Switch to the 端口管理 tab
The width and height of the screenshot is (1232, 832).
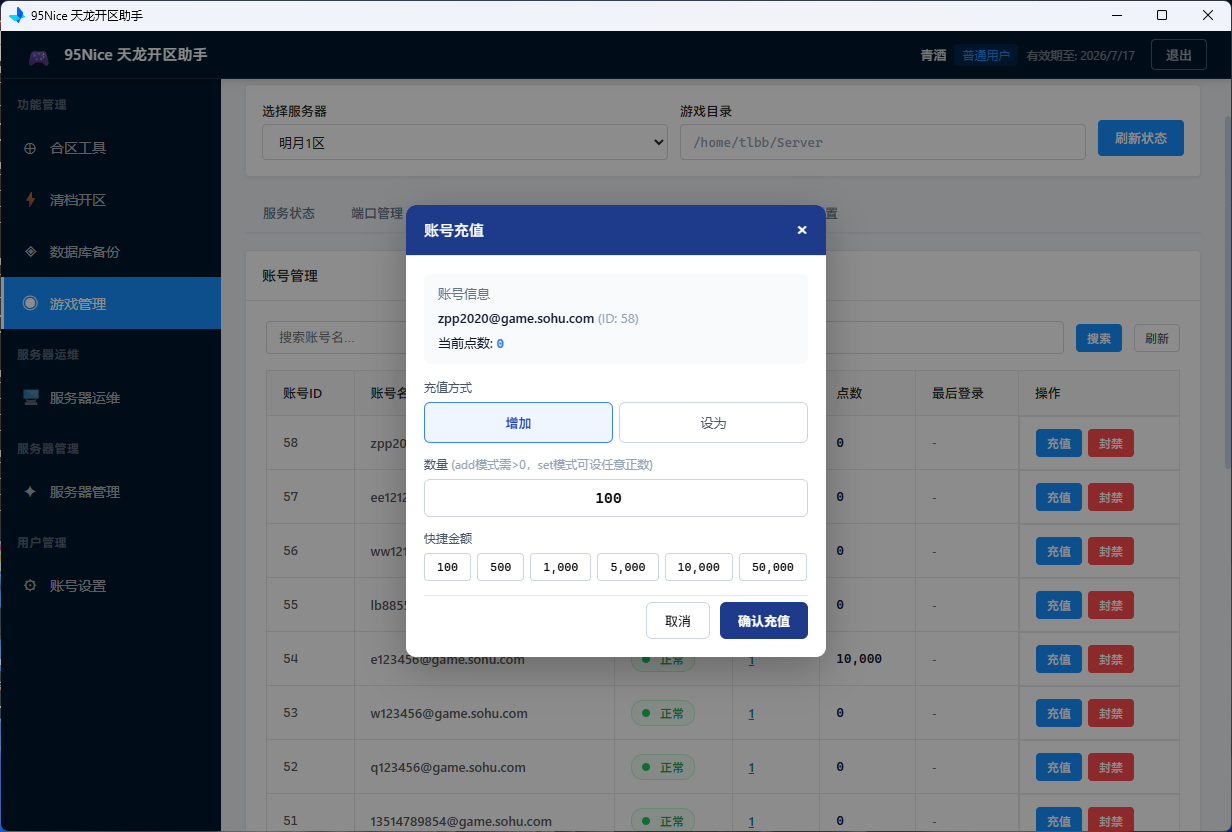tap(377, 213)
